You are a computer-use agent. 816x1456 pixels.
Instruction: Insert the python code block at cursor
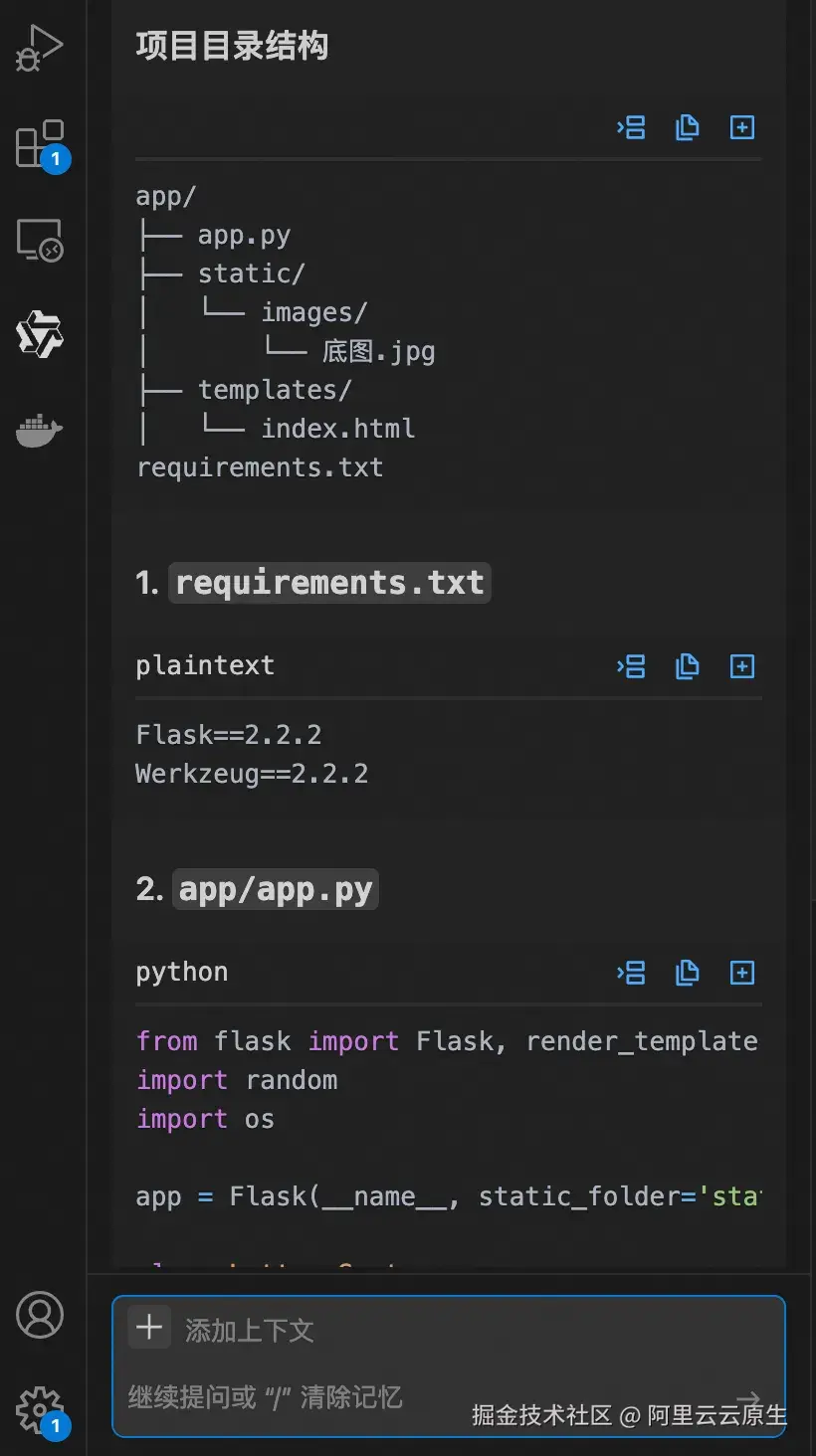(631, 973)
